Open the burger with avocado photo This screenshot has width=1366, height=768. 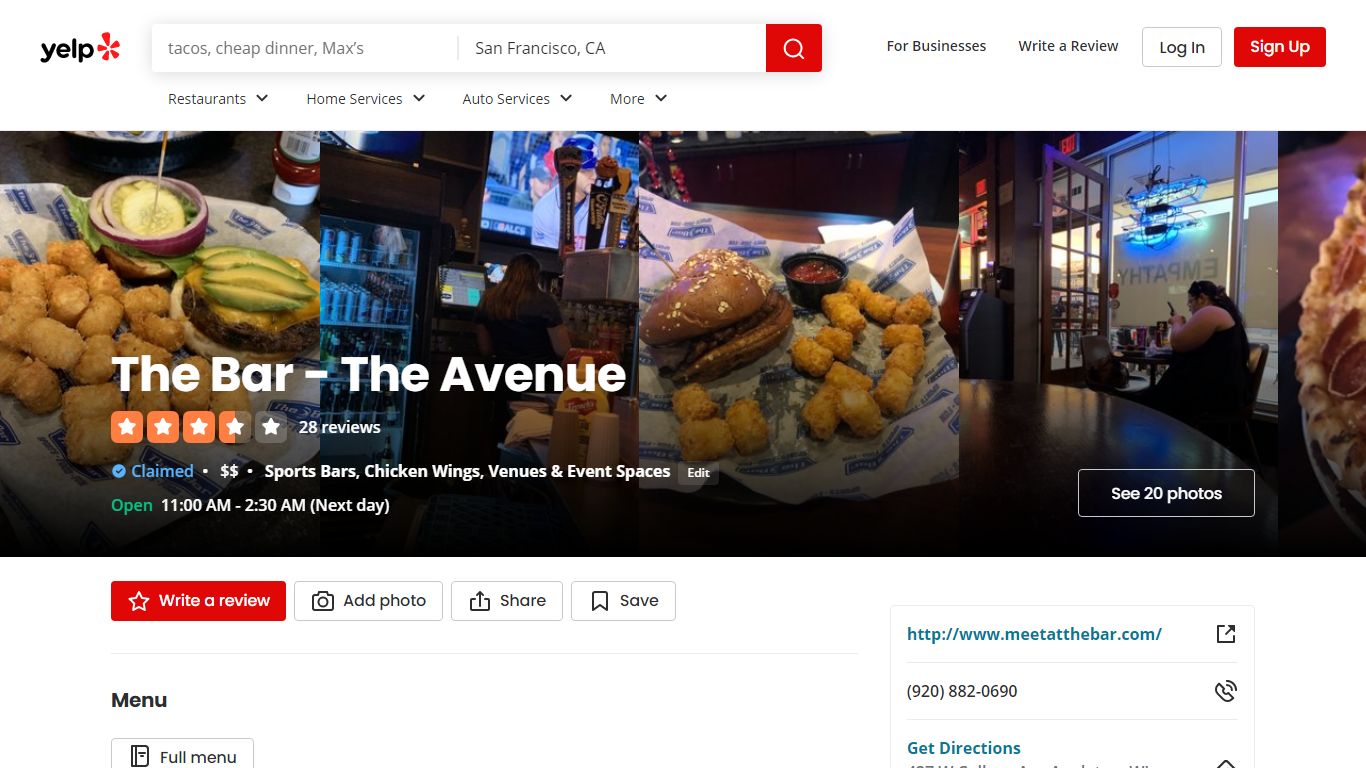pyautogui.click(x=160, y=343)
